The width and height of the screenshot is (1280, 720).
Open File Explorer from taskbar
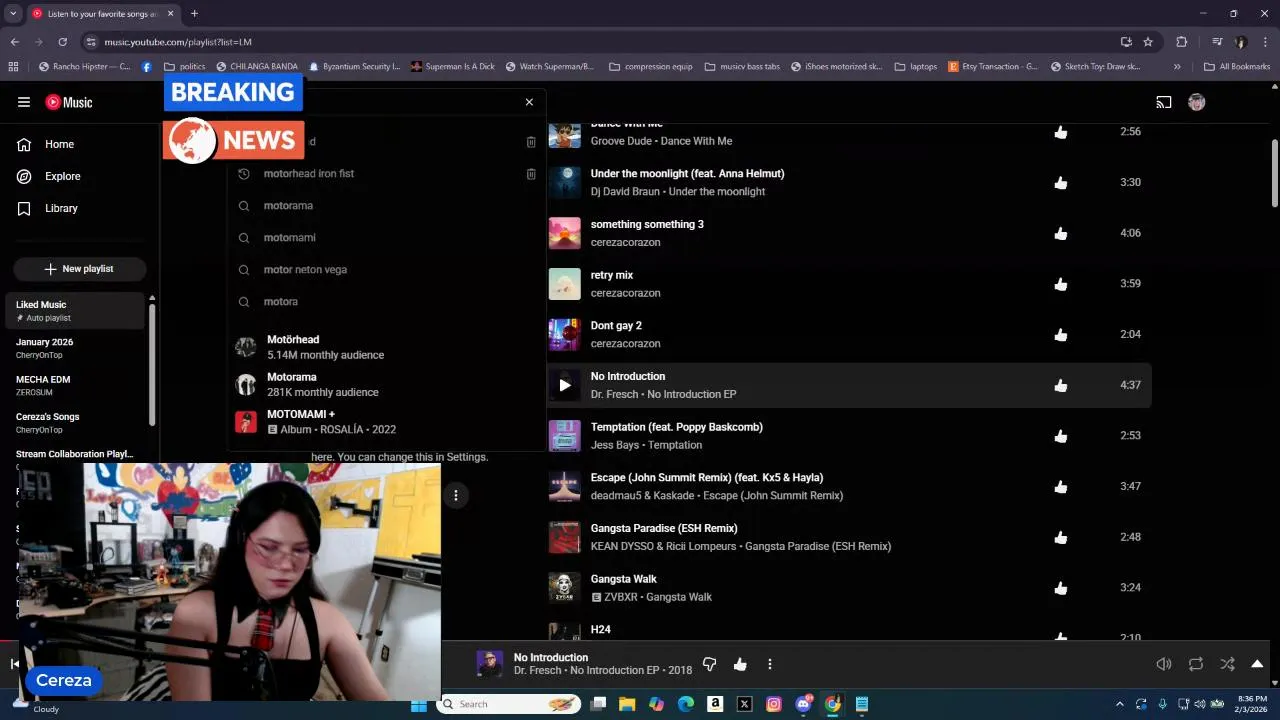click(627, 704)
